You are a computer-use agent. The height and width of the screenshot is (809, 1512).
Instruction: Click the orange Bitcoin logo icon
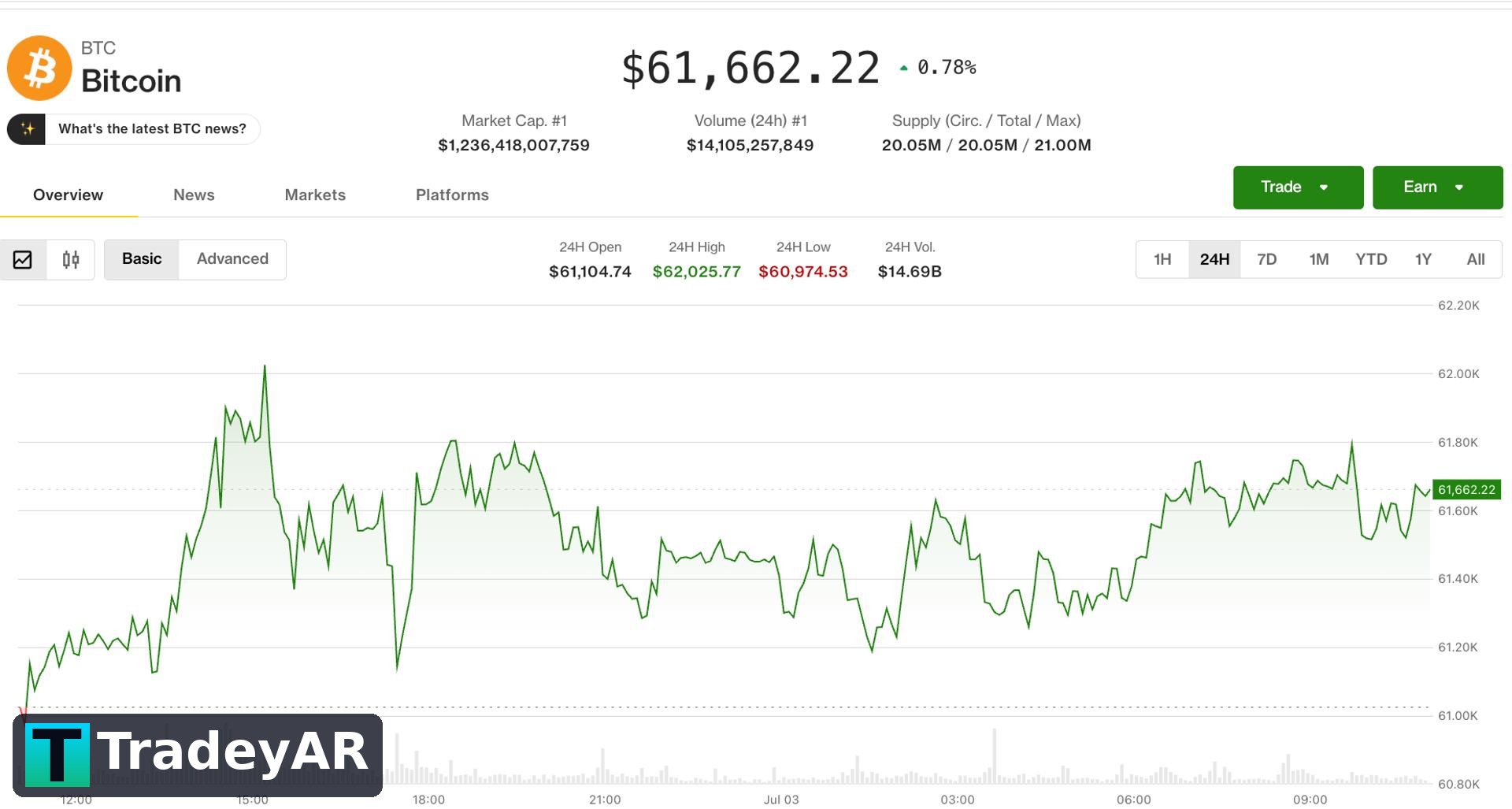(39, 68)
